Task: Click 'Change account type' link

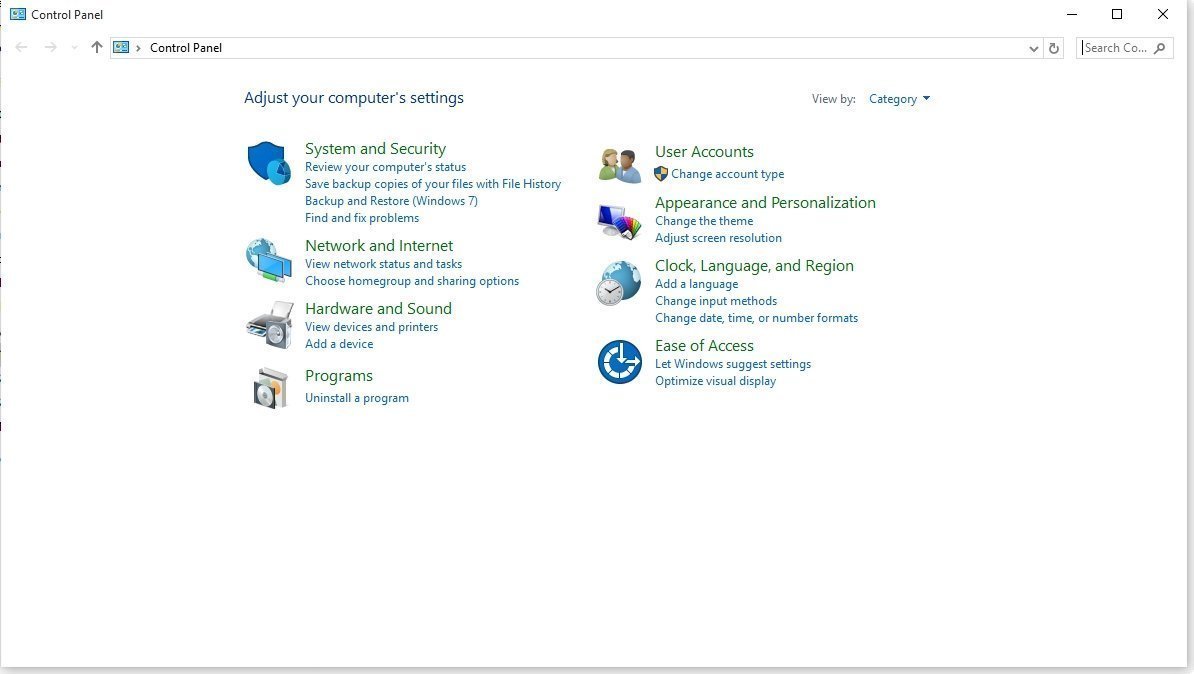Action: coord(727,173)
